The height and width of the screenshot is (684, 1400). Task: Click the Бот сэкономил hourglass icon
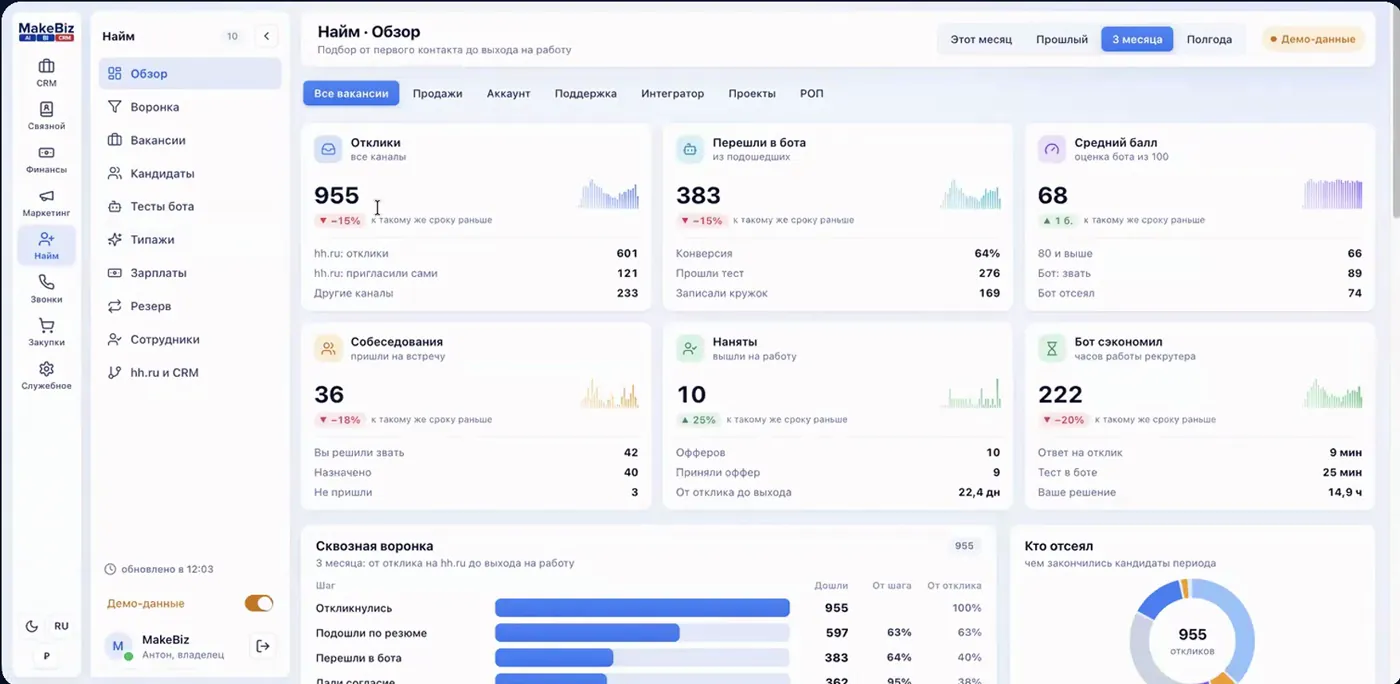(x=1052, y=348)
